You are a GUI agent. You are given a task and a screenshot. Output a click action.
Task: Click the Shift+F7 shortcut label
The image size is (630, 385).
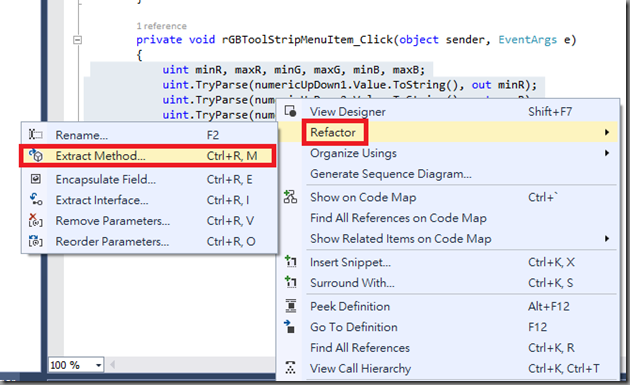tap(550, 112)
